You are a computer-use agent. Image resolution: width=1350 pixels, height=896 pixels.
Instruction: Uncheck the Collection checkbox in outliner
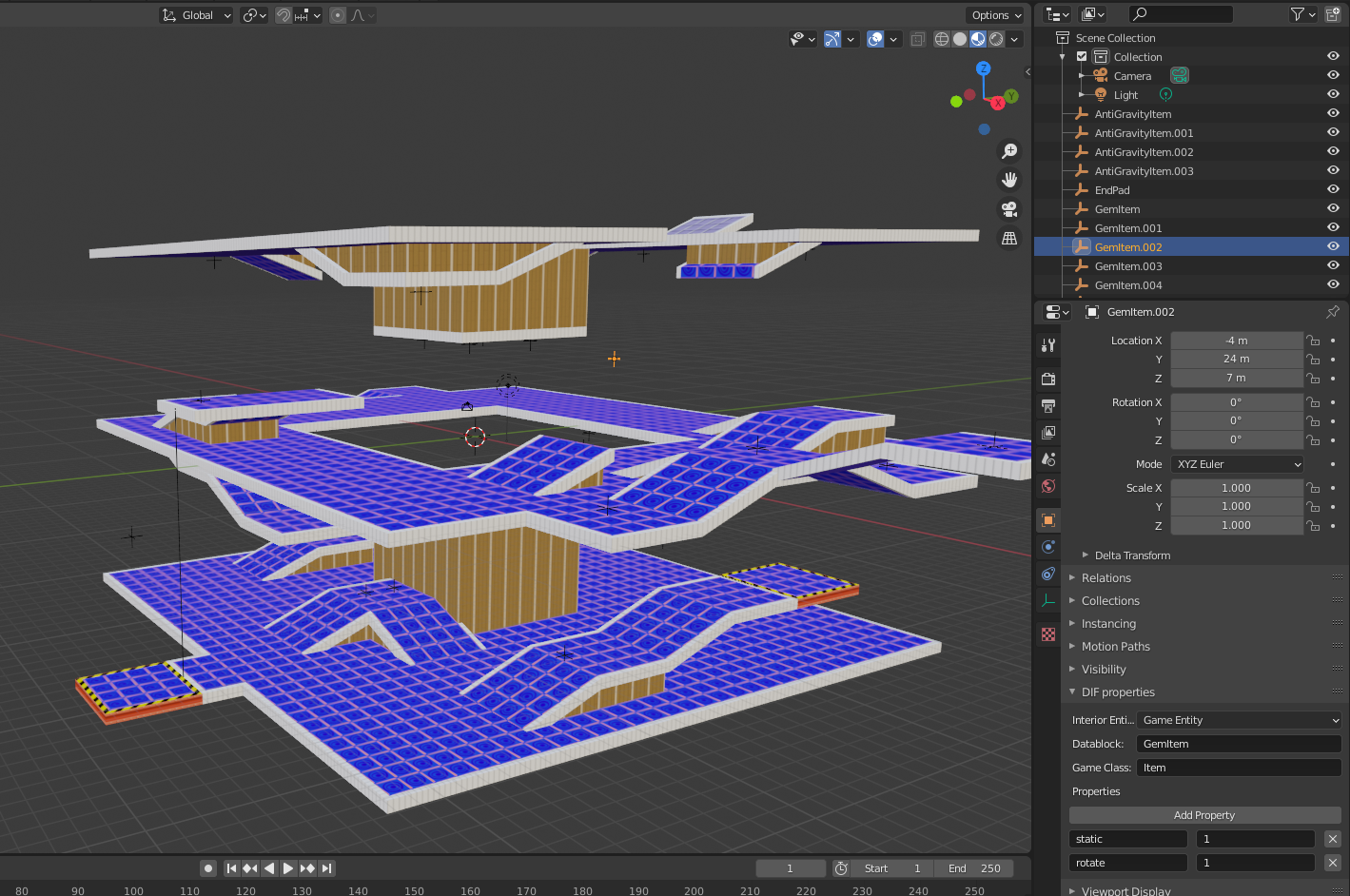click(x=1082, y=57)
